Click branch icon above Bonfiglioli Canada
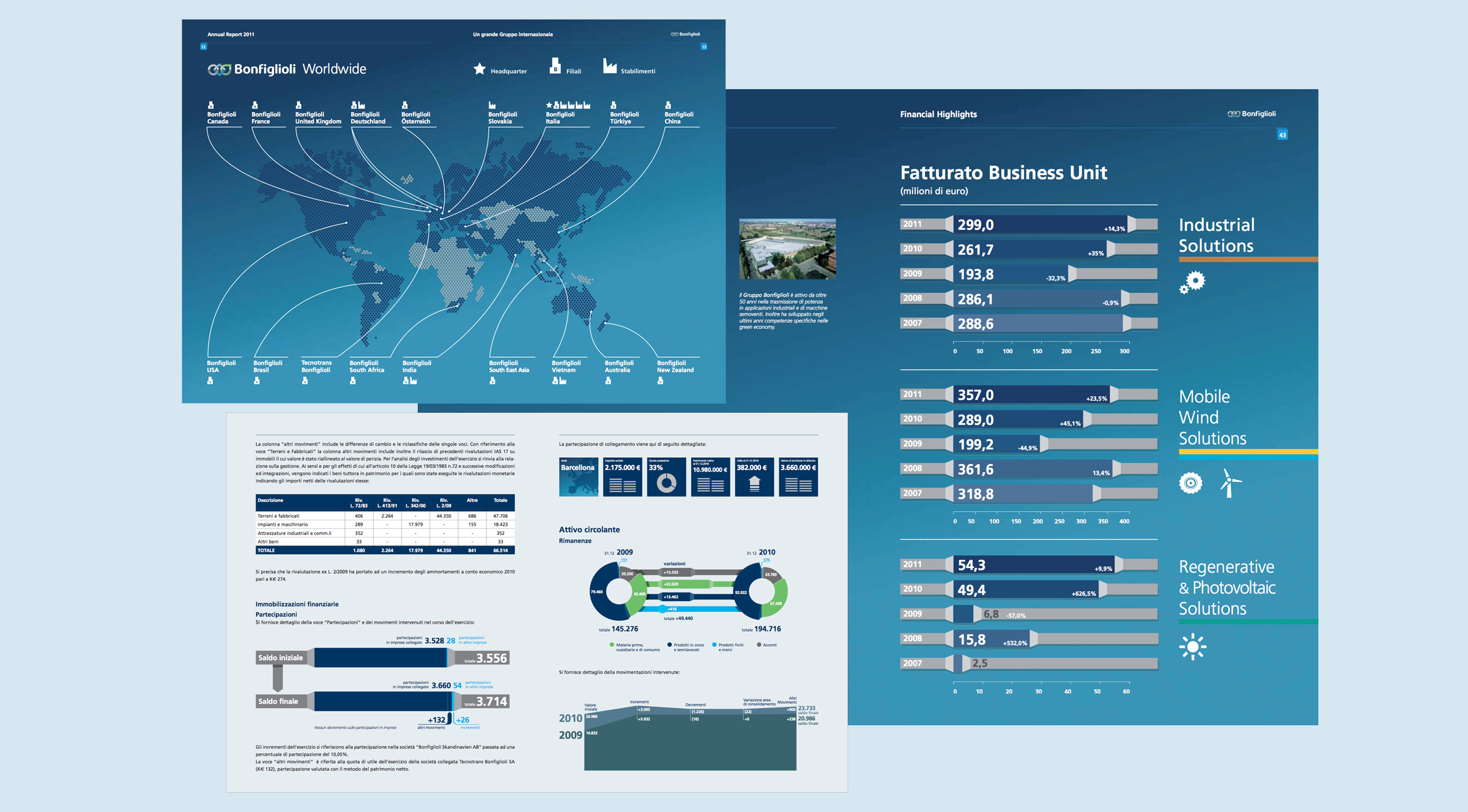 tap(211, 105)
